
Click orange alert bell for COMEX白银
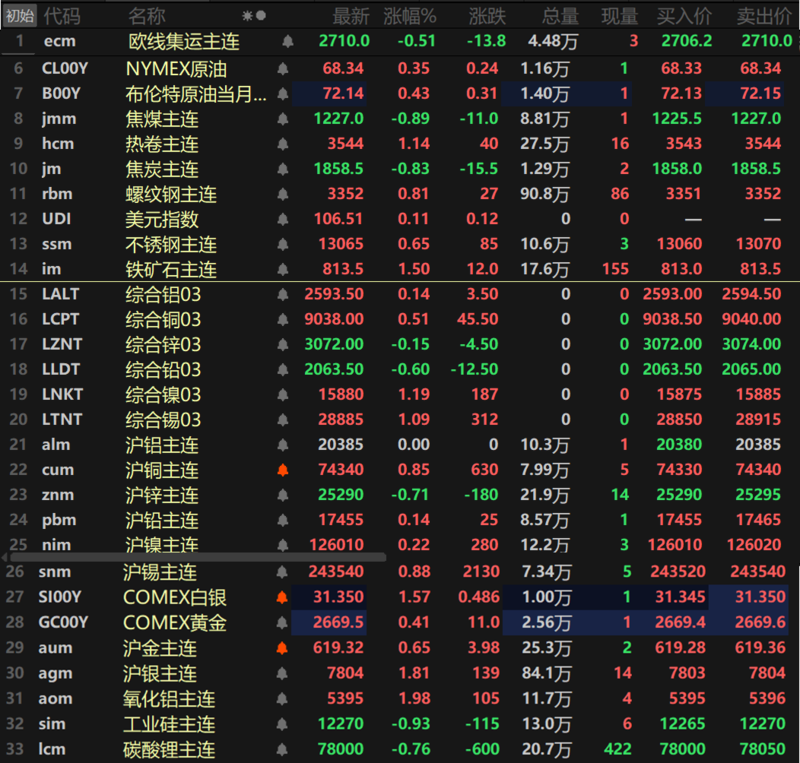[282, 597]
